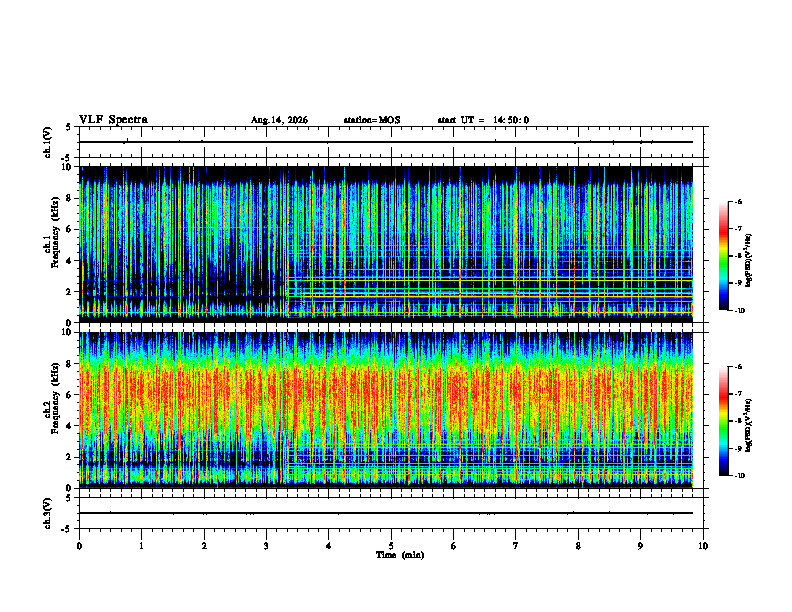Click the red band in ch.2 spectrogram
This screenshot has width=792, height=612.
tap(385, 391)
